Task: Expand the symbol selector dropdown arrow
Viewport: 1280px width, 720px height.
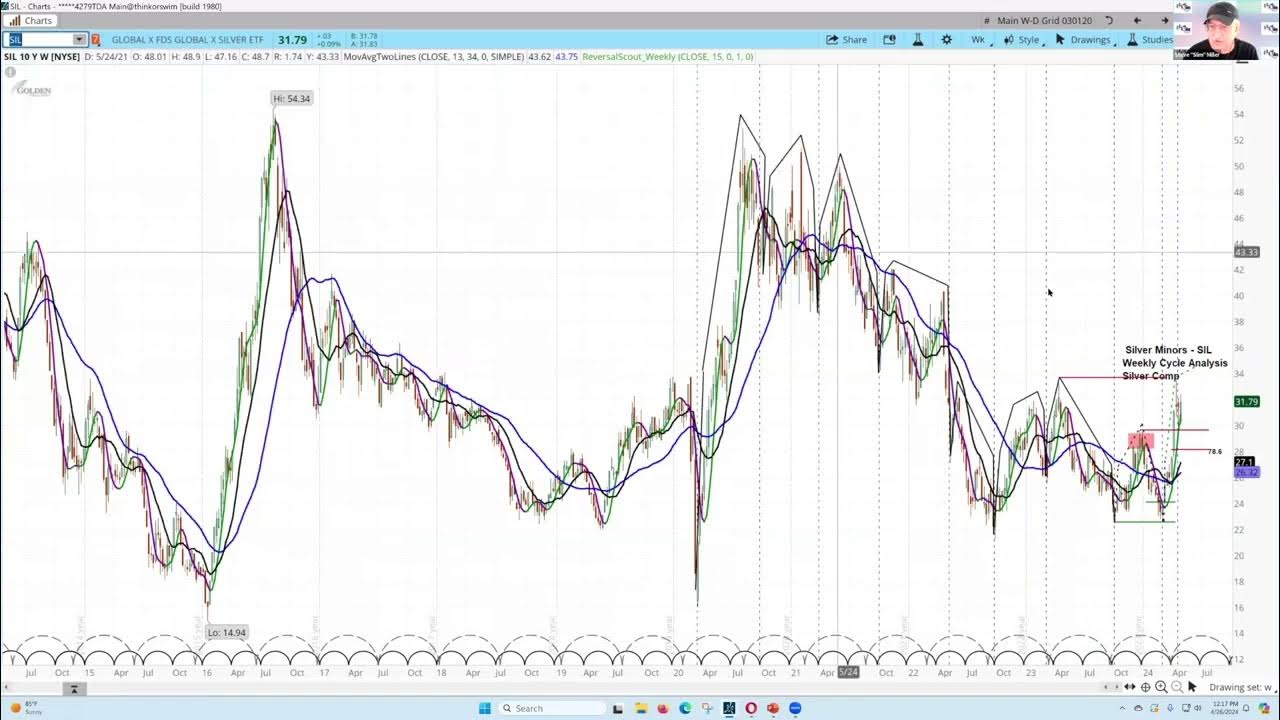Action: pos(79,40)
